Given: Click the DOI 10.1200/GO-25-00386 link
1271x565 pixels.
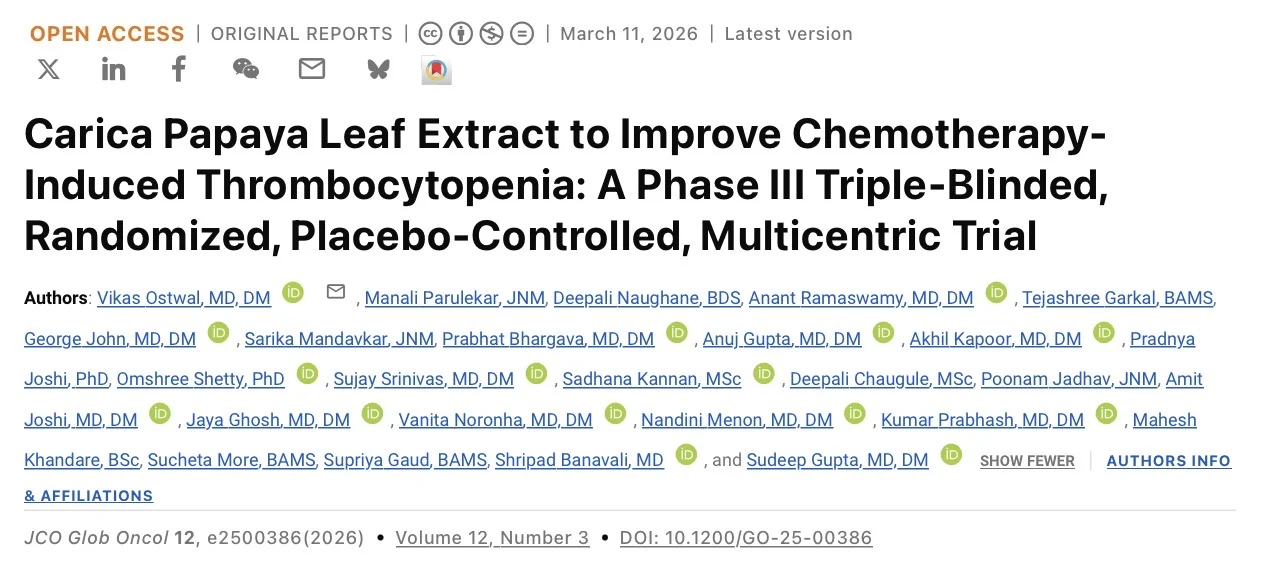Looking at the screenshot, I should [x=745, y=538].
